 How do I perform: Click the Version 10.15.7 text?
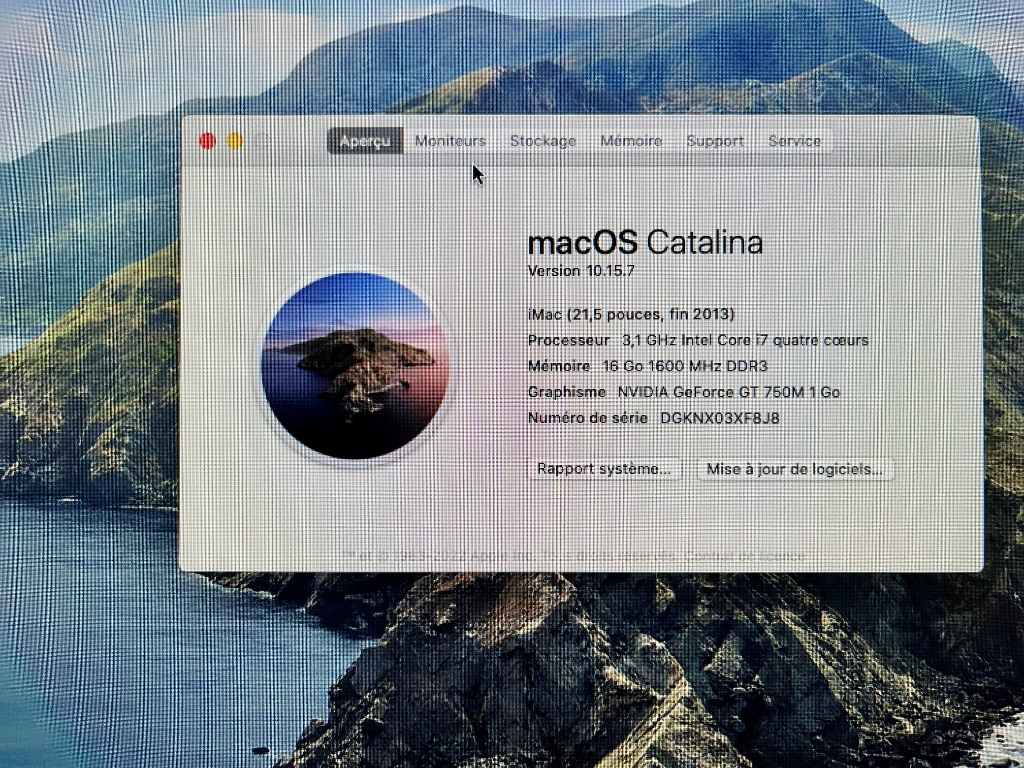(x=581, y=271)
